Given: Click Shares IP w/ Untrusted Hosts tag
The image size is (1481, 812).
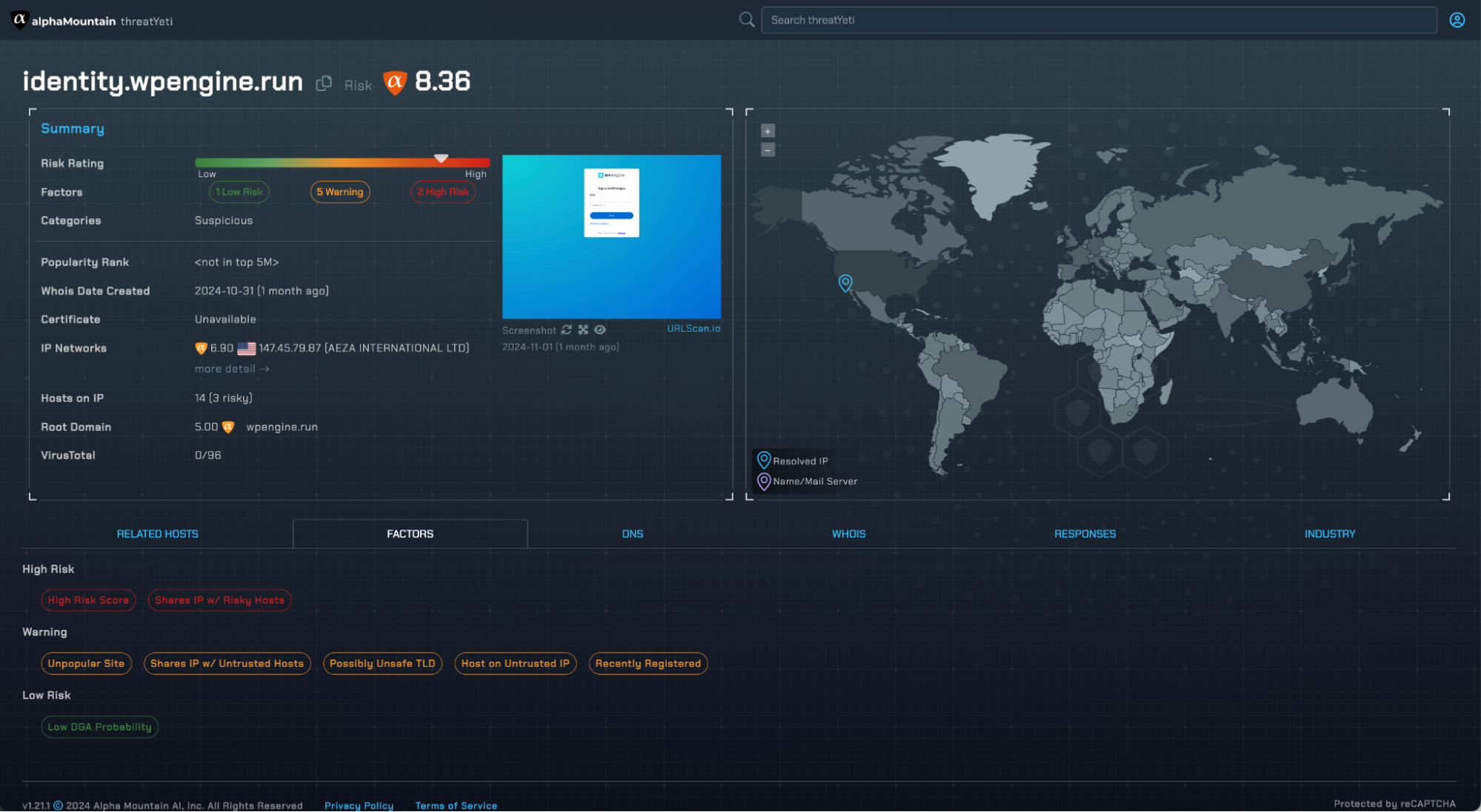Looking at the screenshot, I should (x=227, y=664).
